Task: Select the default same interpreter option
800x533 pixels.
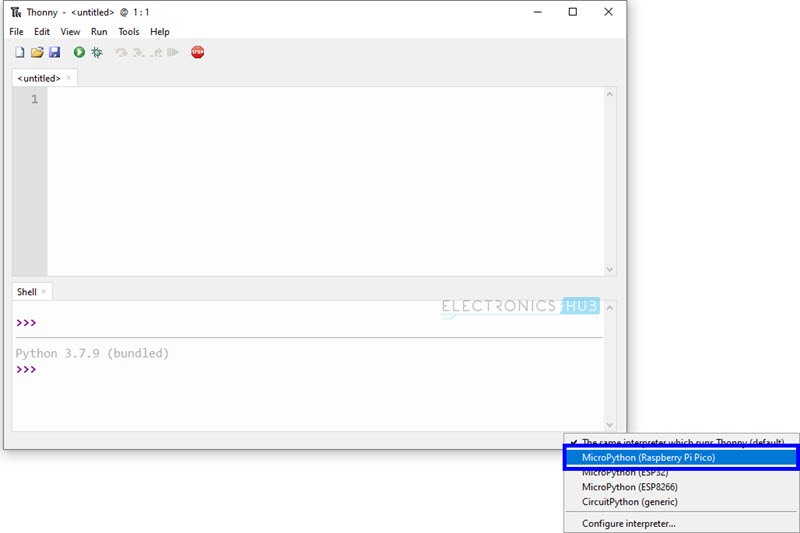Action: click(682, 442)
